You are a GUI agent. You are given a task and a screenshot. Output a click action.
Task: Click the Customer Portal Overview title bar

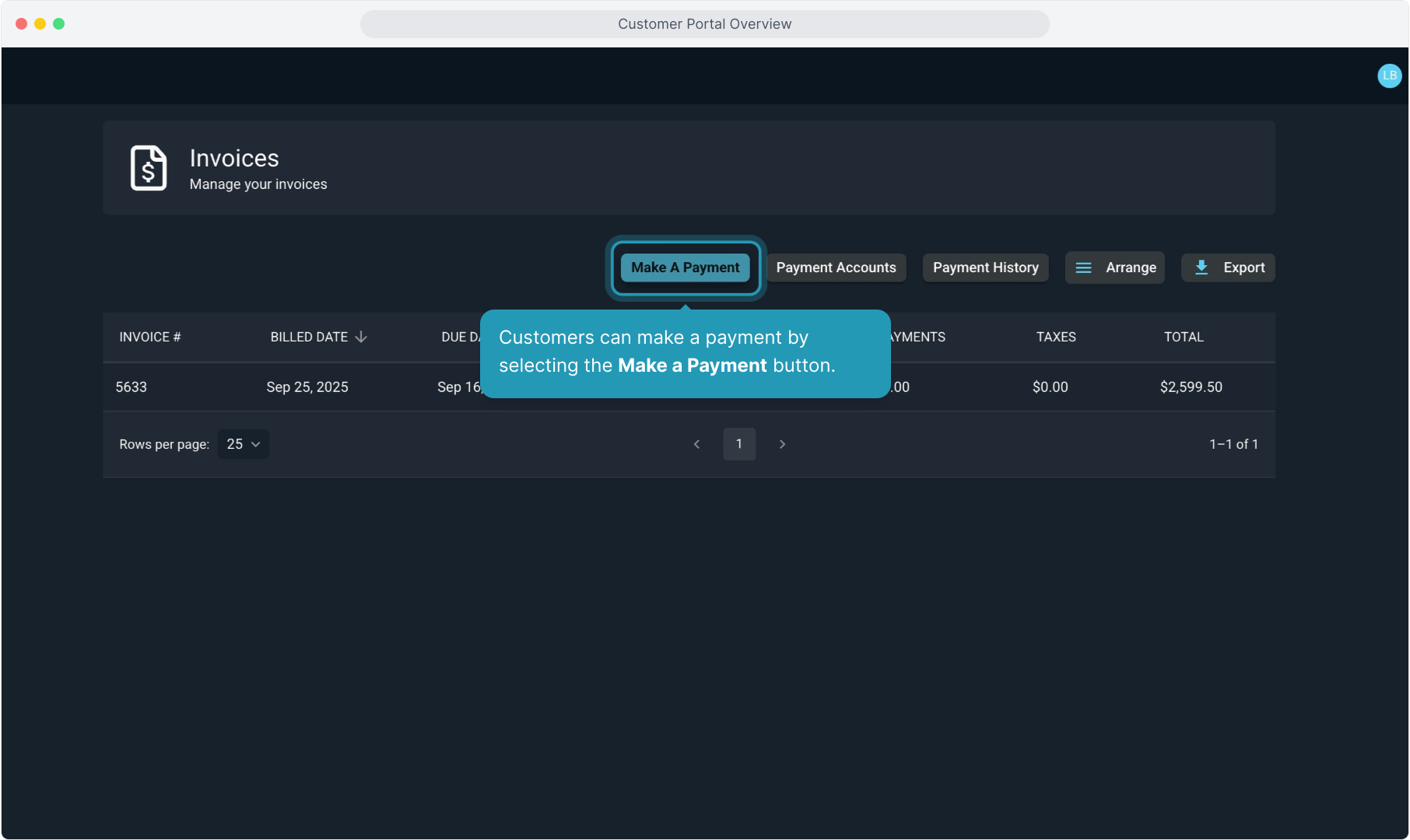[704, 24]
